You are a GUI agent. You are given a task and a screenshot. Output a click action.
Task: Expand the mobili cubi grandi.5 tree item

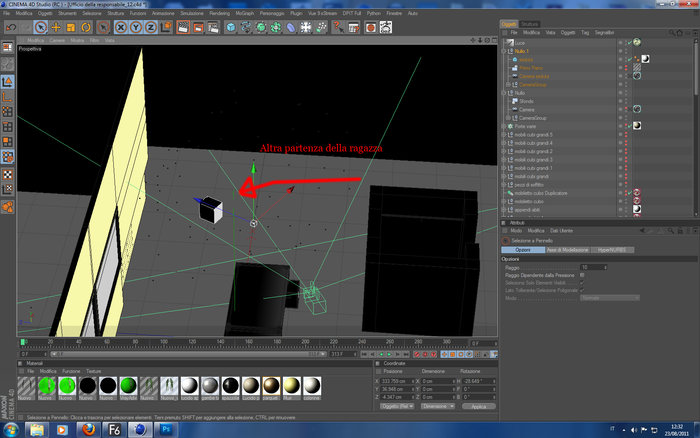(504, 135)
